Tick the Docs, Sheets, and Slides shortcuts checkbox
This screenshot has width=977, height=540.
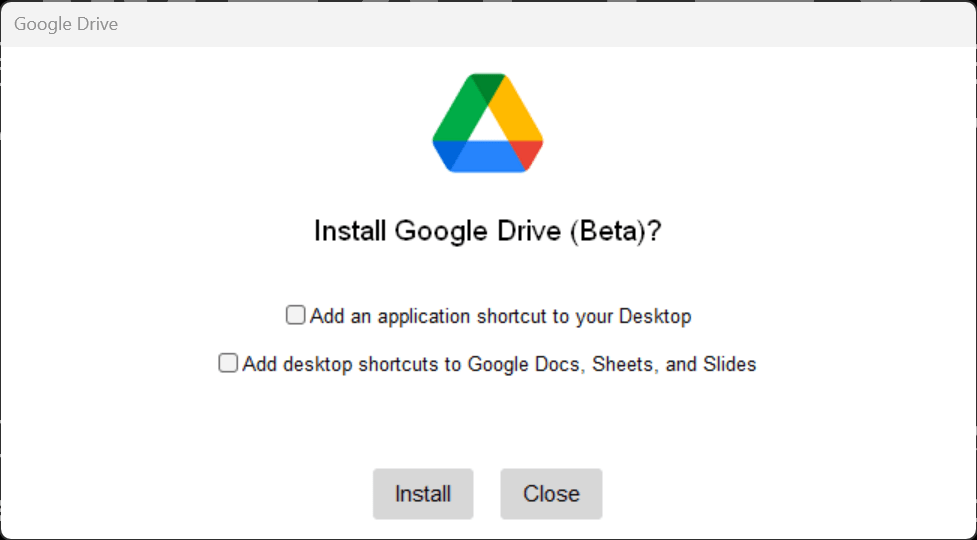[x=228, y=363]
